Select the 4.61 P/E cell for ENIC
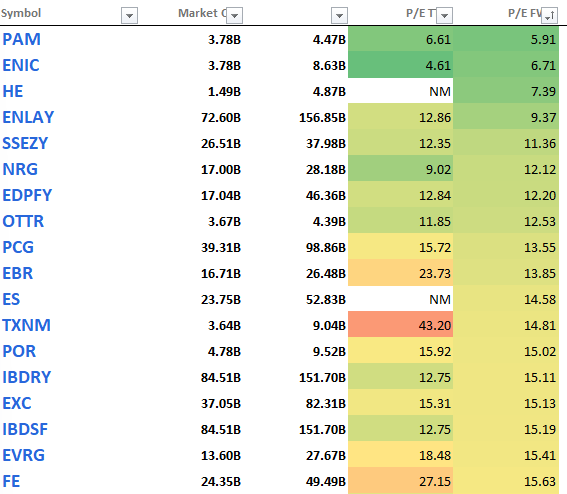The image size is (567, 494). tap(401, 65)
